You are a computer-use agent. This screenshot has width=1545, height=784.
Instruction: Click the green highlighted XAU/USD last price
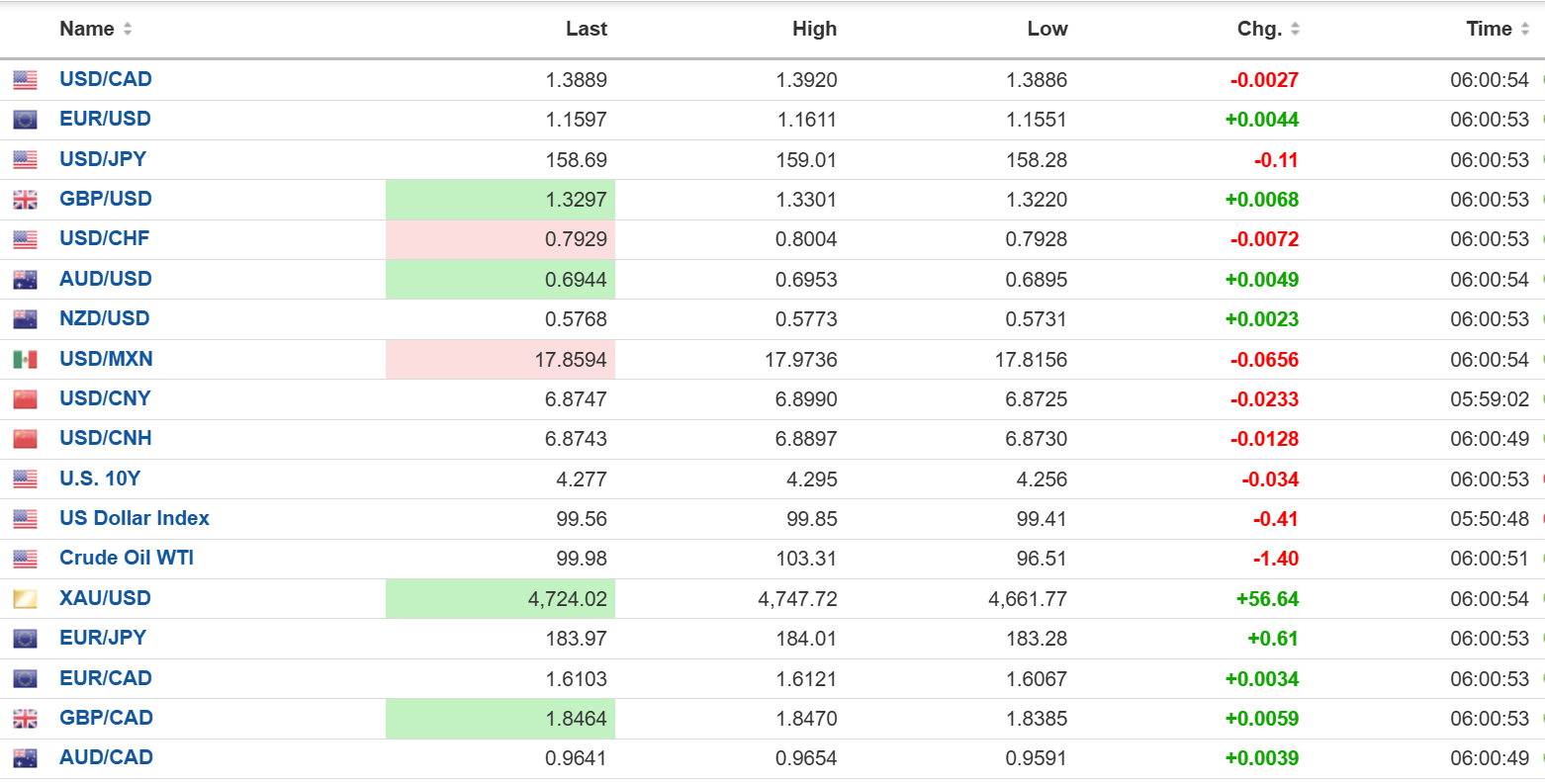tap(567, 599)
